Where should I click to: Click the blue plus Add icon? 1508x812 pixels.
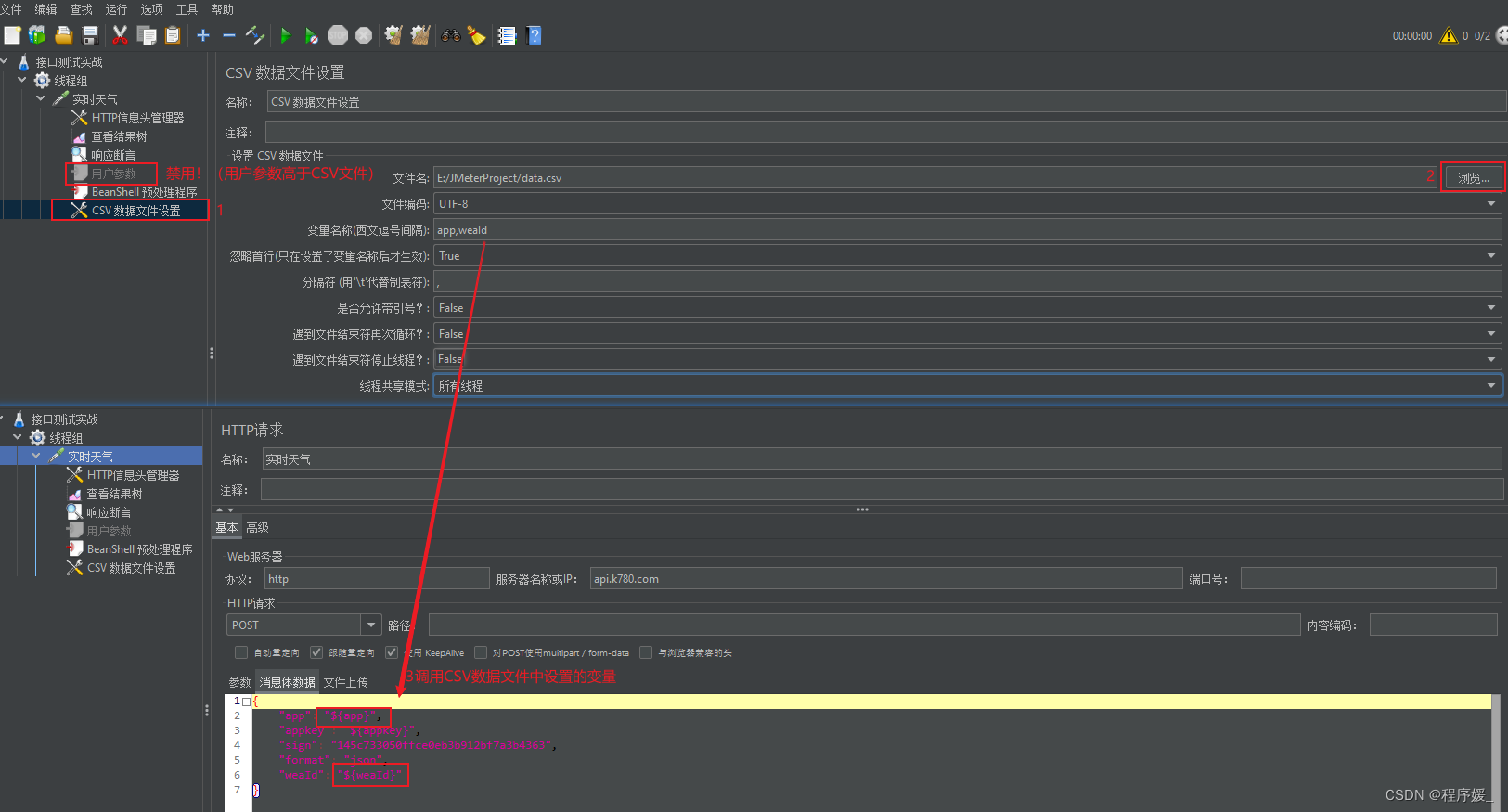click(x=203, y=35)
